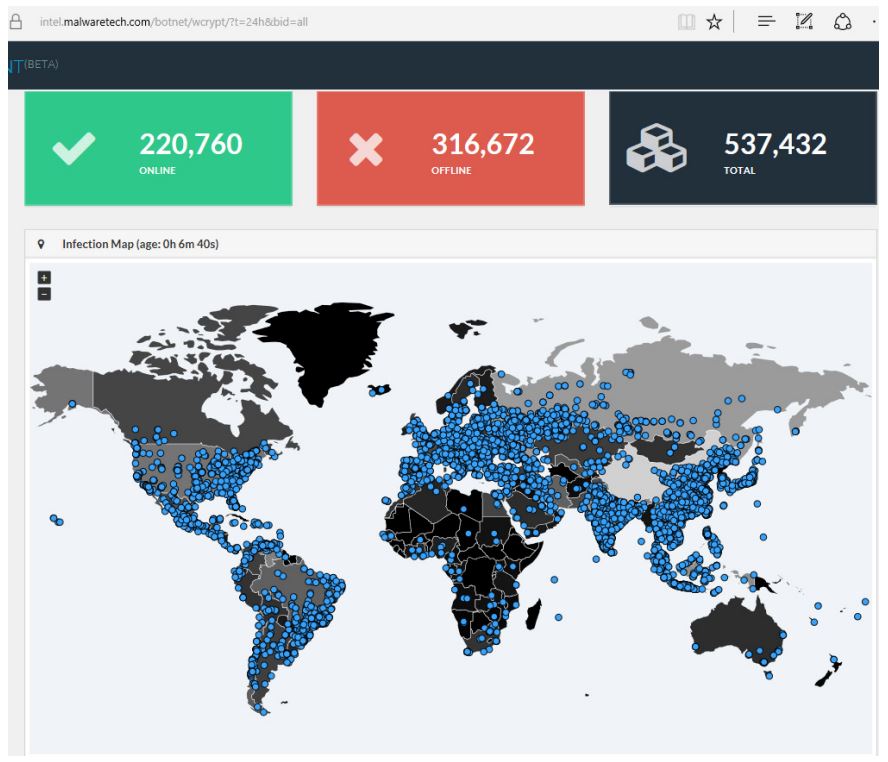This screenshot has height=762, width=888.
Task: Click the map pin icon beside Infection Map
Action: pyautogui.click(x=41, y=244)
